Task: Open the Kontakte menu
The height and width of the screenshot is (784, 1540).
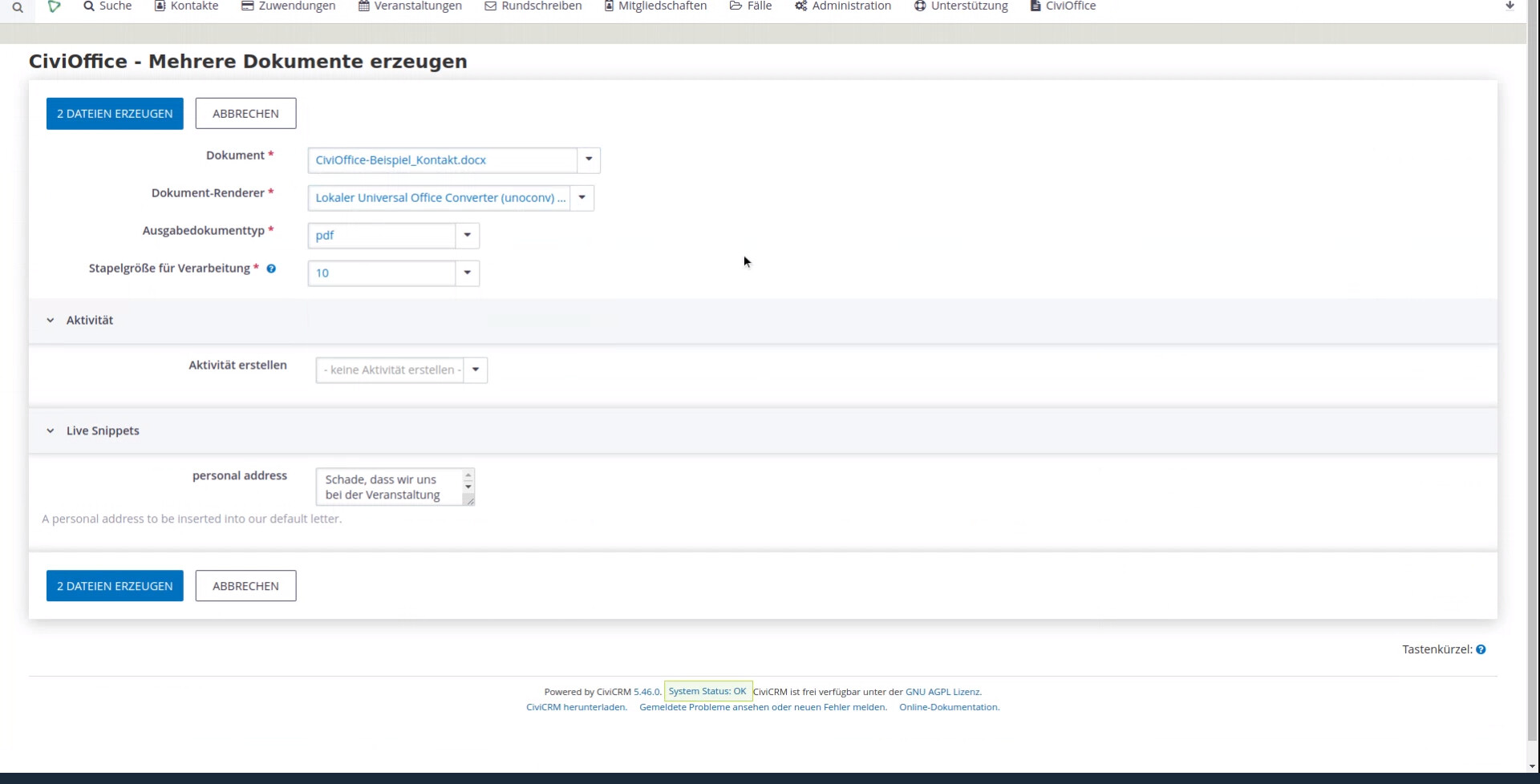Action: point(186,6)
